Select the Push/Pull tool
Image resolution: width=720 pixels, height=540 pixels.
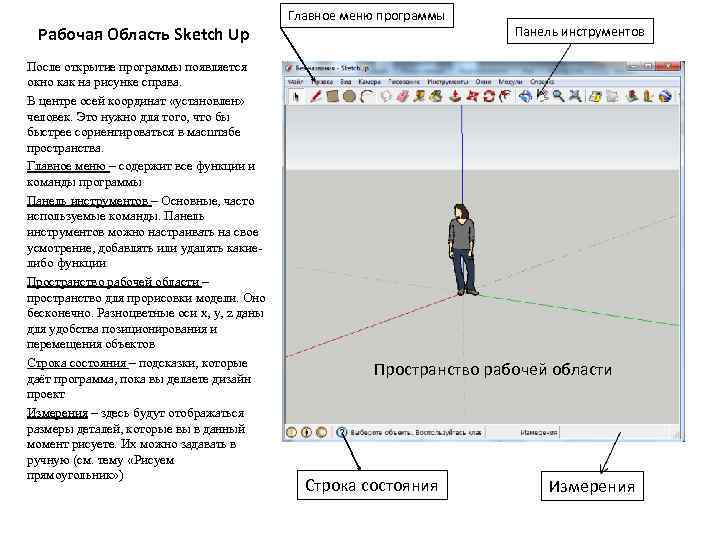coord(455,96)
